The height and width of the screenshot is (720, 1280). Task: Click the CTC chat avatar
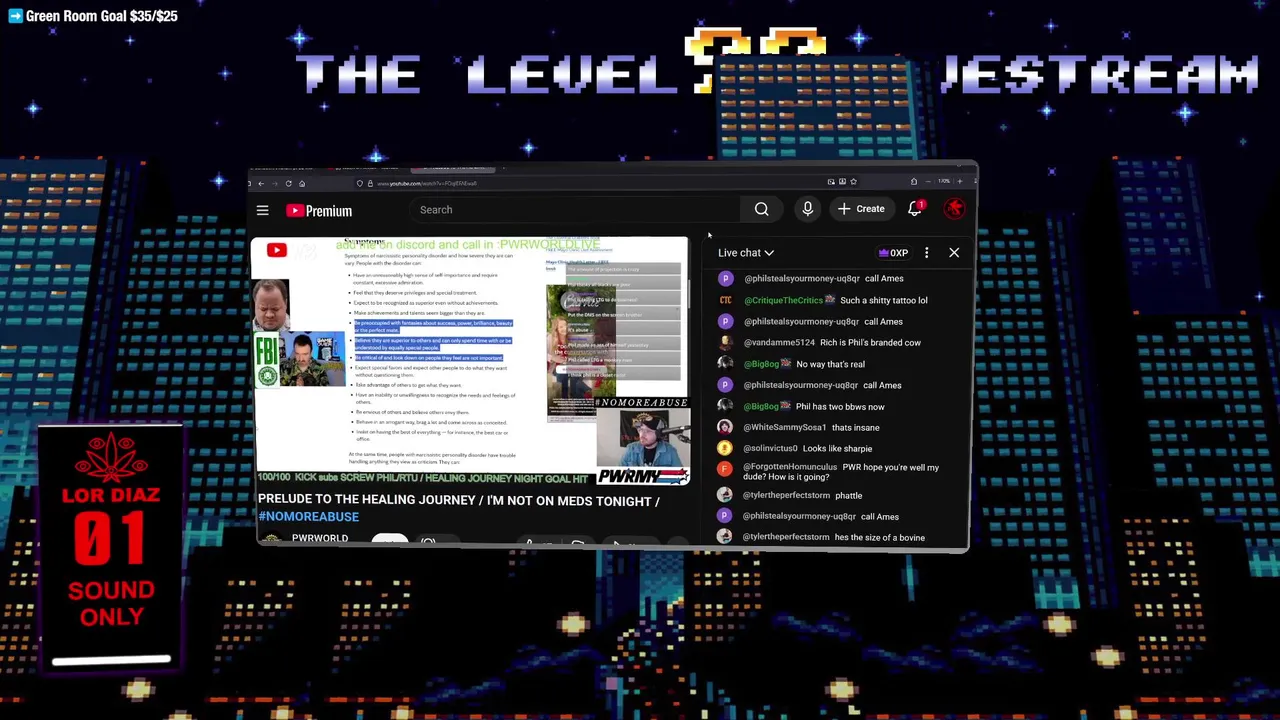tap(725, 300)
